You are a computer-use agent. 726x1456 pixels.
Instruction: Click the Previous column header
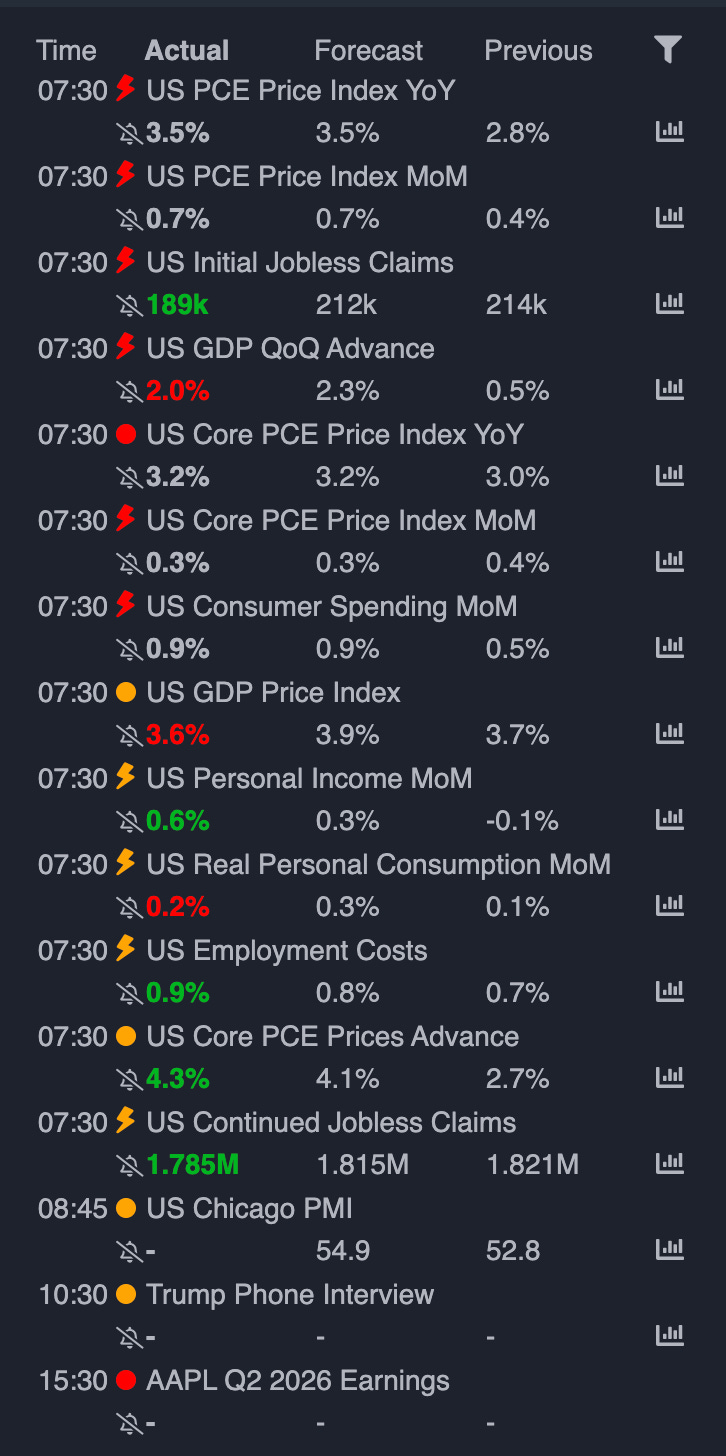point(538,51)
